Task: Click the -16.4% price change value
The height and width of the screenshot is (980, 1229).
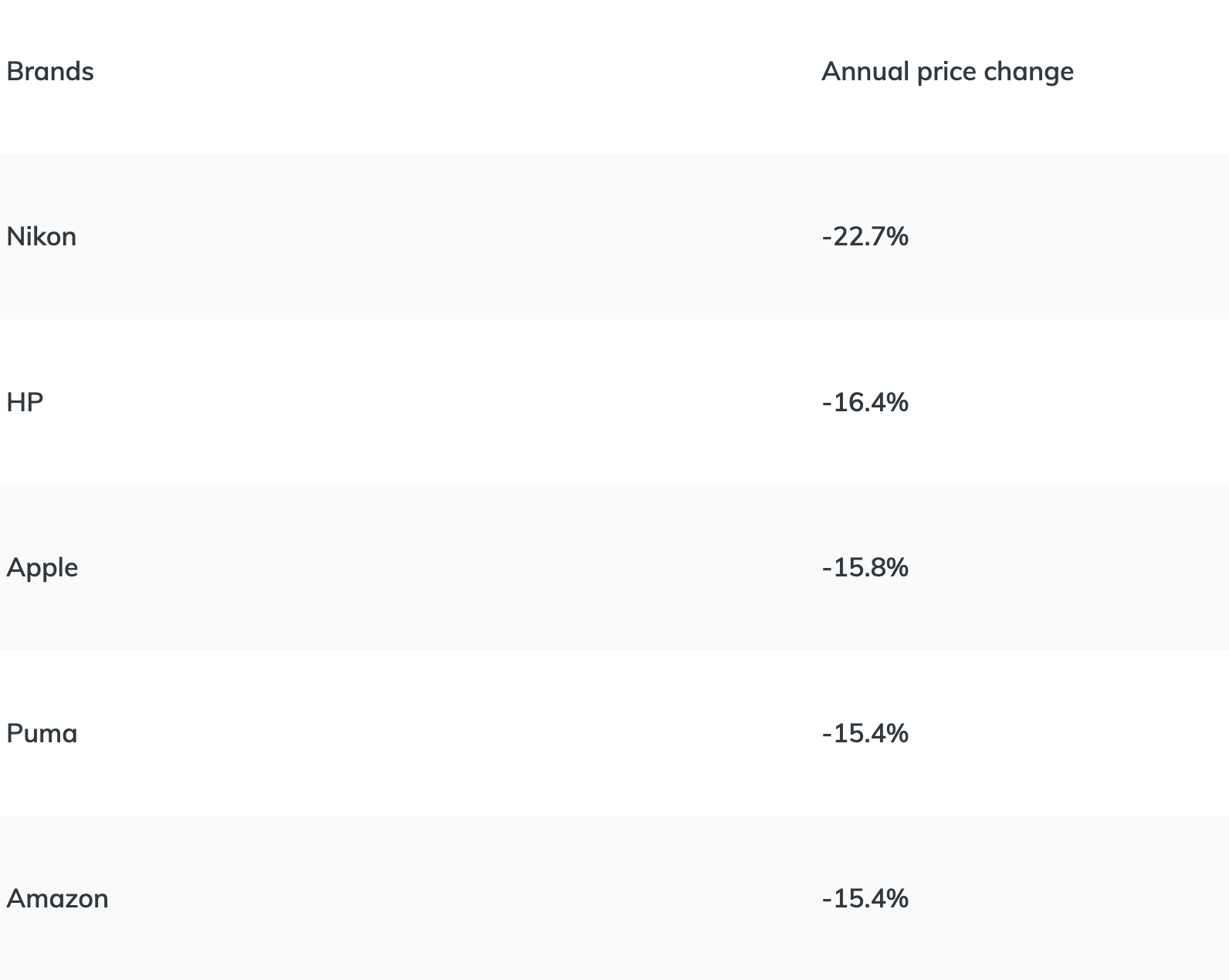Action: pyautogui.click(x=865, y=402)
